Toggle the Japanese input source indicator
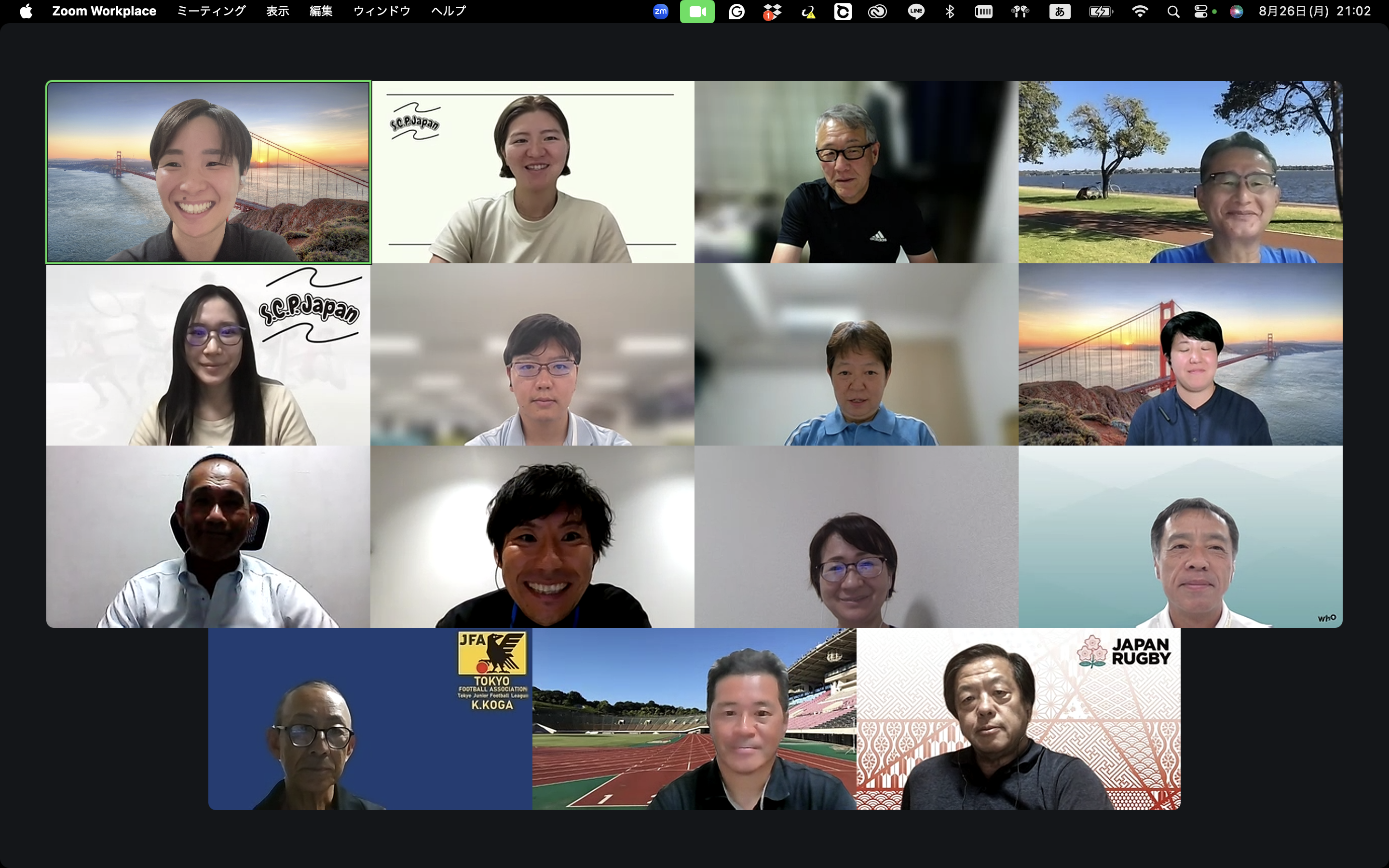Screen dimensions: 1389x868 click(x=1060, y=12)
